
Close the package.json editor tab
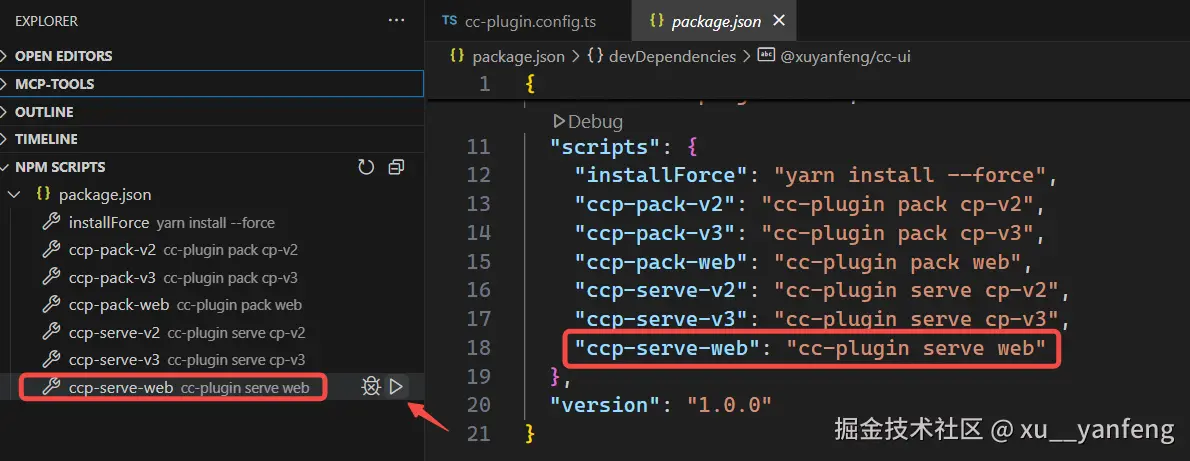(778, 21)
